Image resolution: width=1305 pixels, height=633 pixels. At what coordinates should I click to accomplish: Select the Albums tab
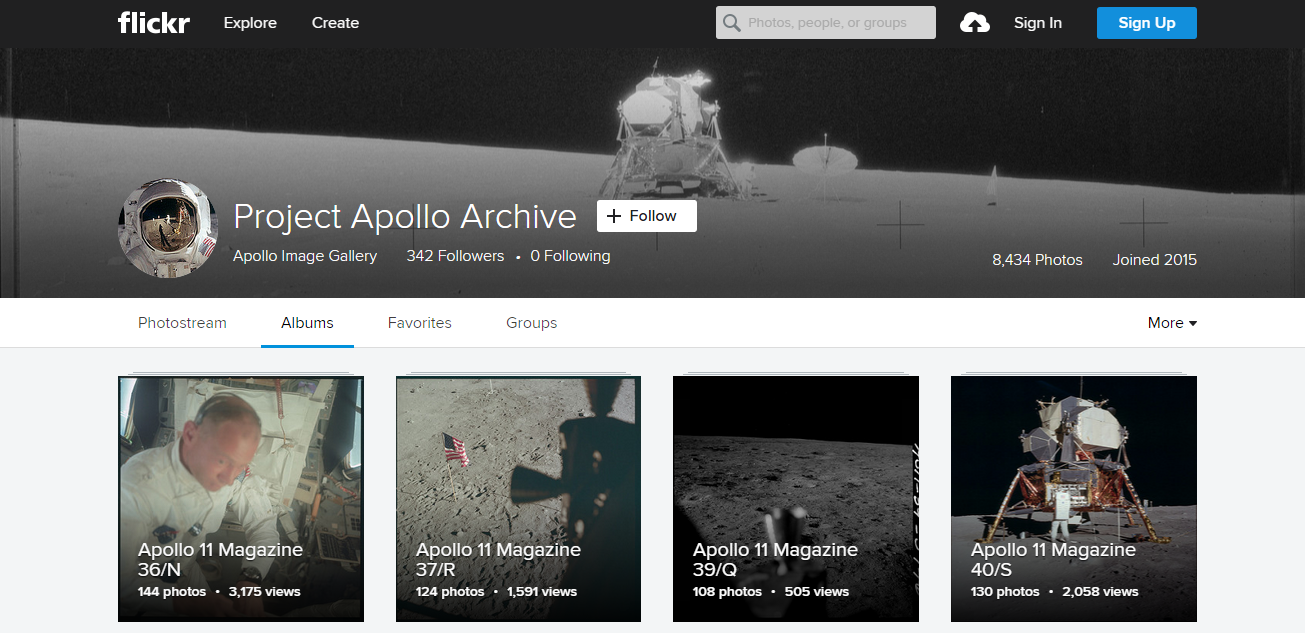tap(307, 323)
